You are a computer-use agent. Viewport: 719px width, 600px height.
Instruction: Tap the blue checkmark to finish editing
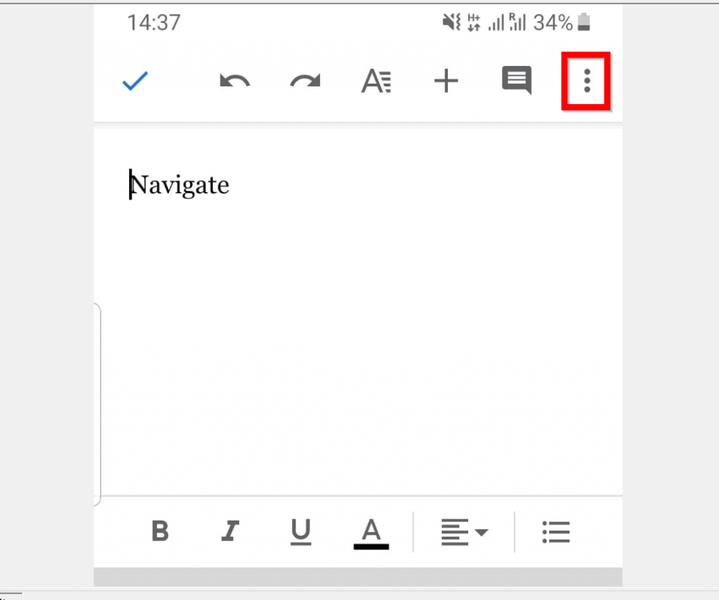(x=135, y=81)
